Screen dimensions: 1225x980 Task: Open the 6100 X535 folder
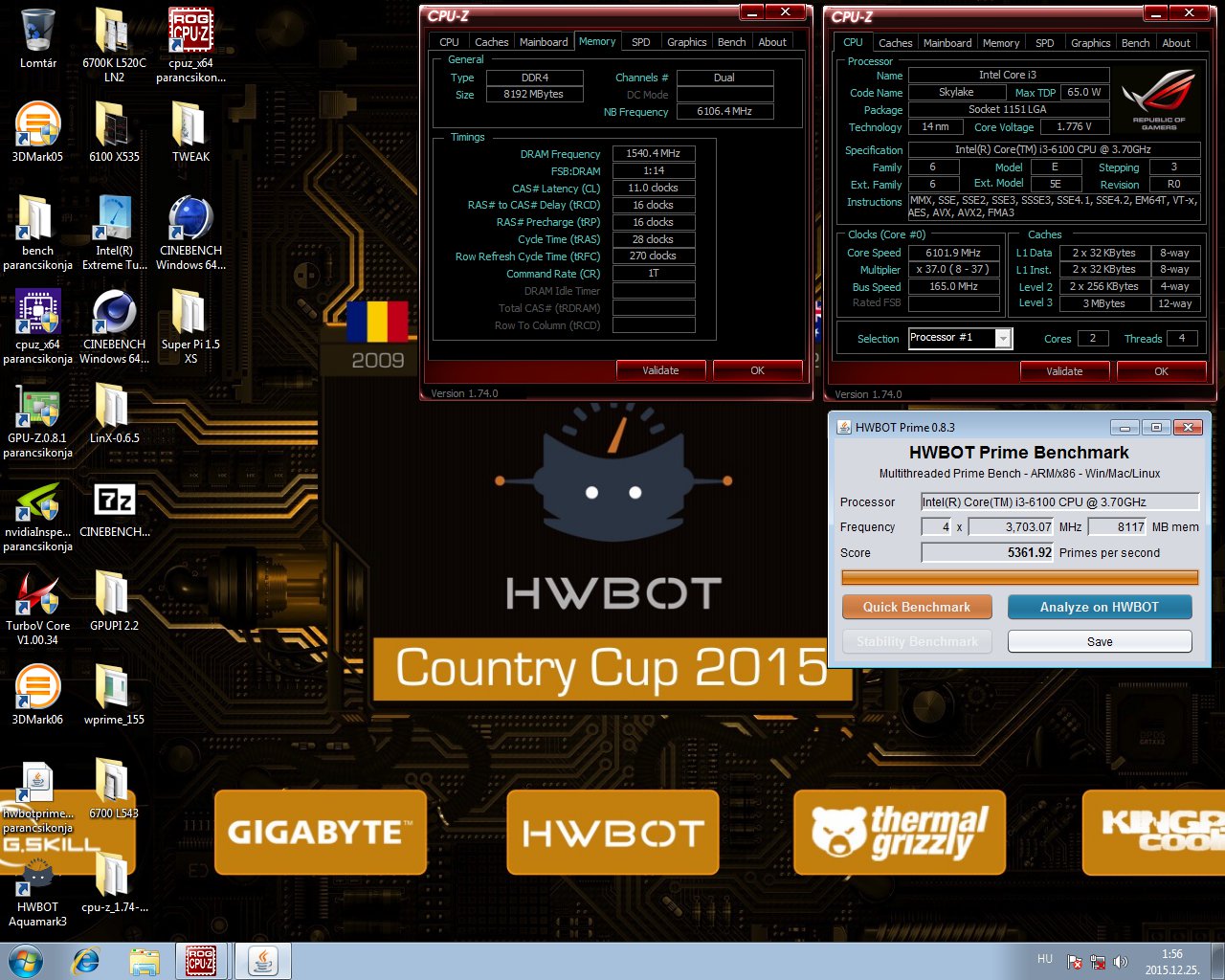point(114,132)
